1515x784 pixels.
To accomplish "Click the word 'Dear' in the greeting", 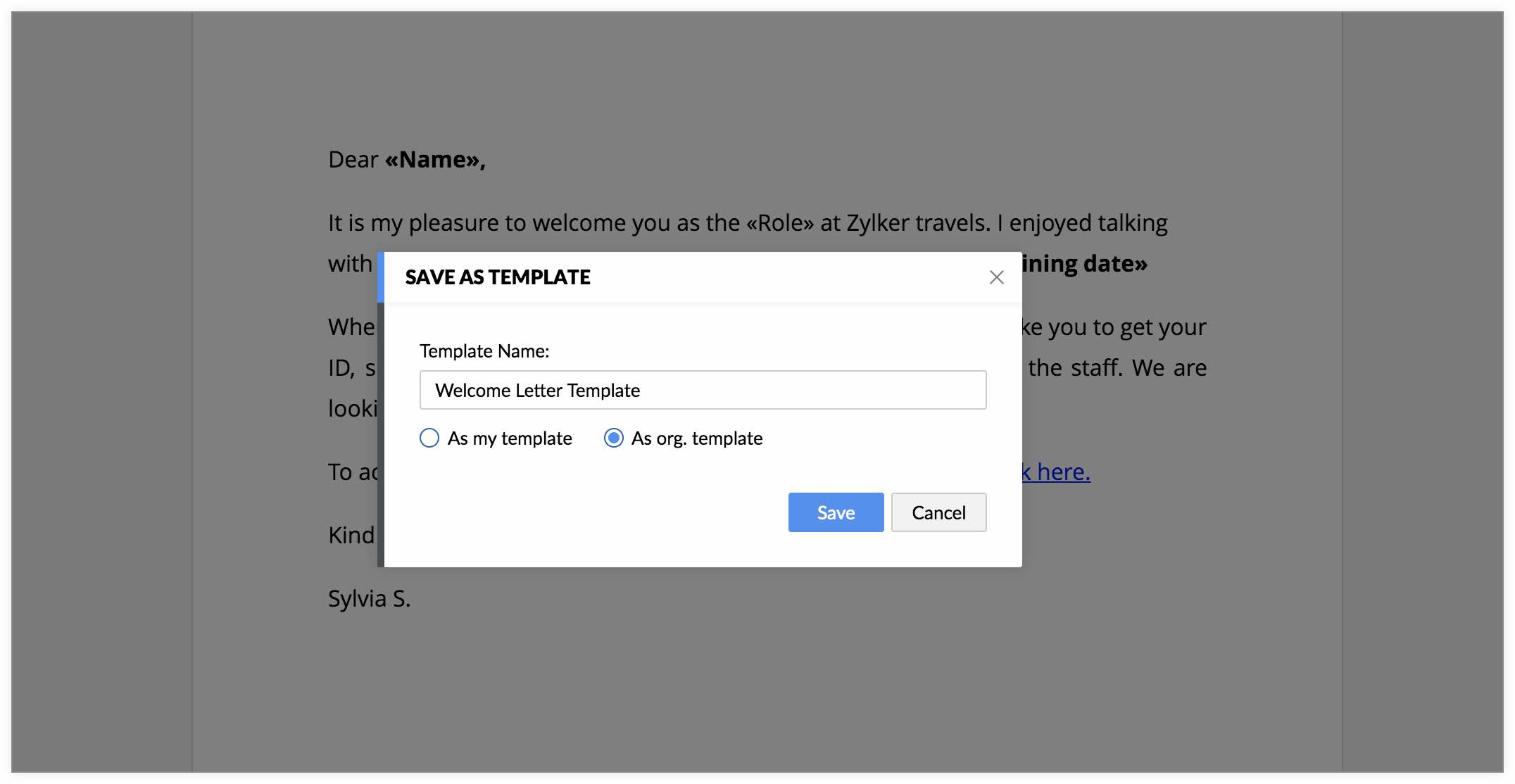I will point(353,160).
